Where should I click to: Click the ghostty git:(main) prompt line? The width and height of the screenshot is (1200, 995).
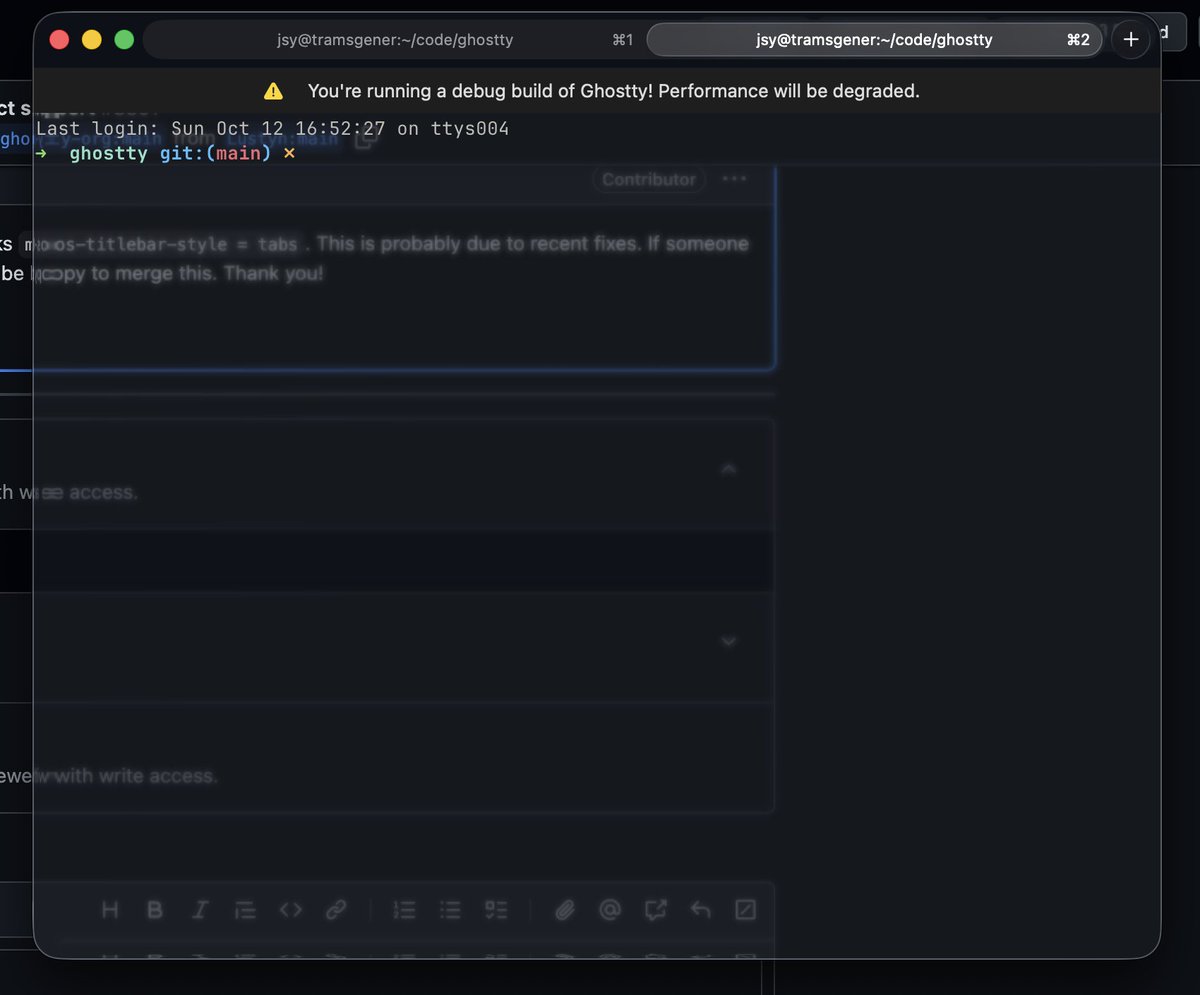point(165,154)
